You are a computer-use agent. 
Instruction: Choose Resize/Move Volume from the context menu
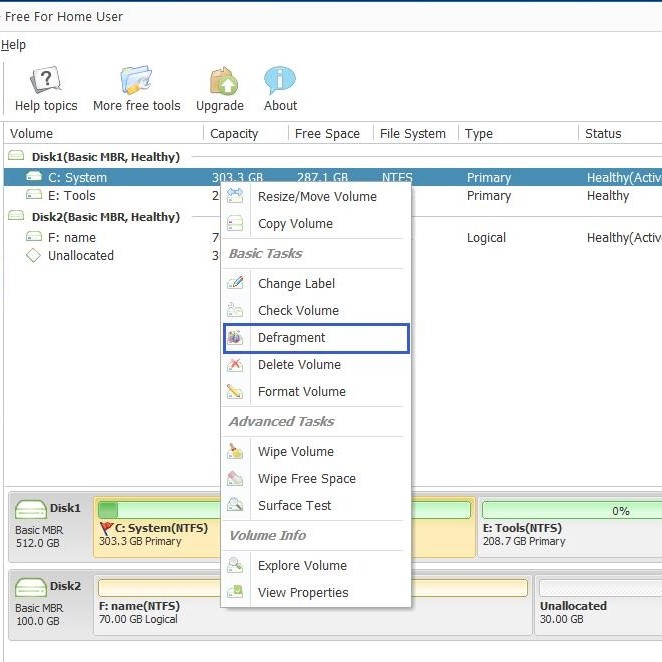tap(317, 196)
